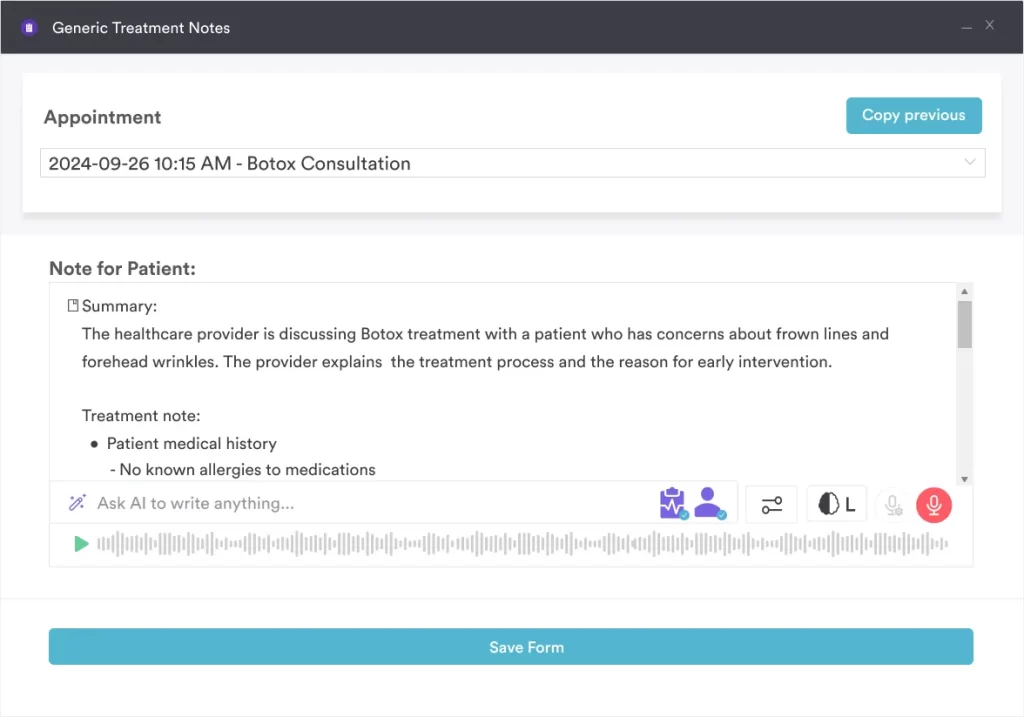The height and width of the screenshot is (717, 1024).
Task: Click the app logo in the title bar
Action: (x=28, y=27)
